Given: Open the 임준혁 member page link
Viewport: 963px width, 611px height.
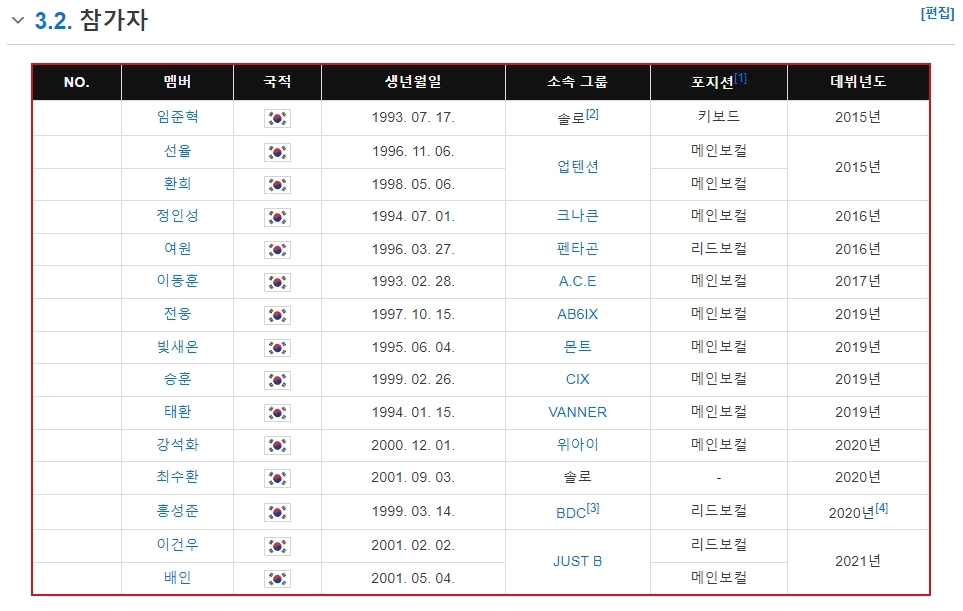Looking at the screenshot, I should click(x=177, y=117).
